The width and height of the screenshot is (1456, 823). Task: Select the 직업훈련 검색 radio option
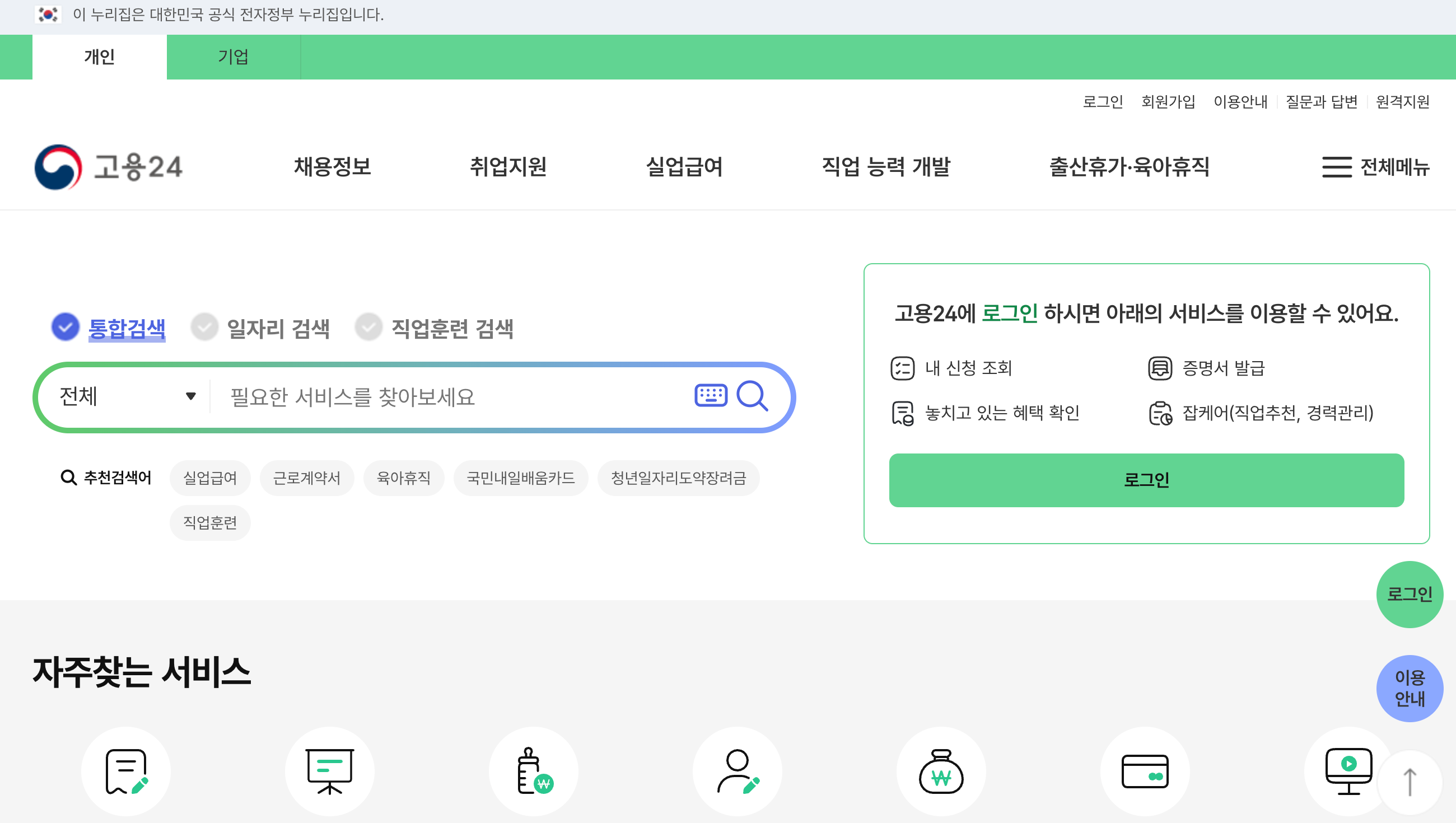[x=368, y=328]
